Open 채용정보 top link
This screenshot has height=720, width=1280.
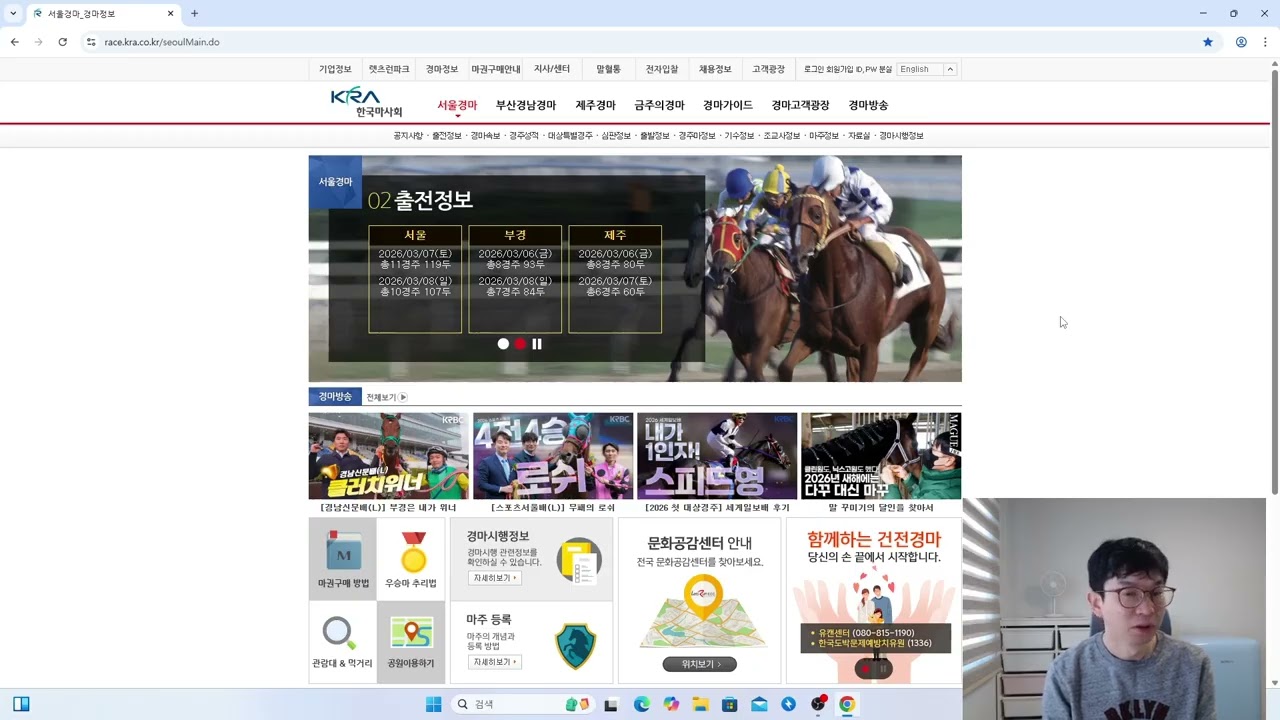click(715, 69)
